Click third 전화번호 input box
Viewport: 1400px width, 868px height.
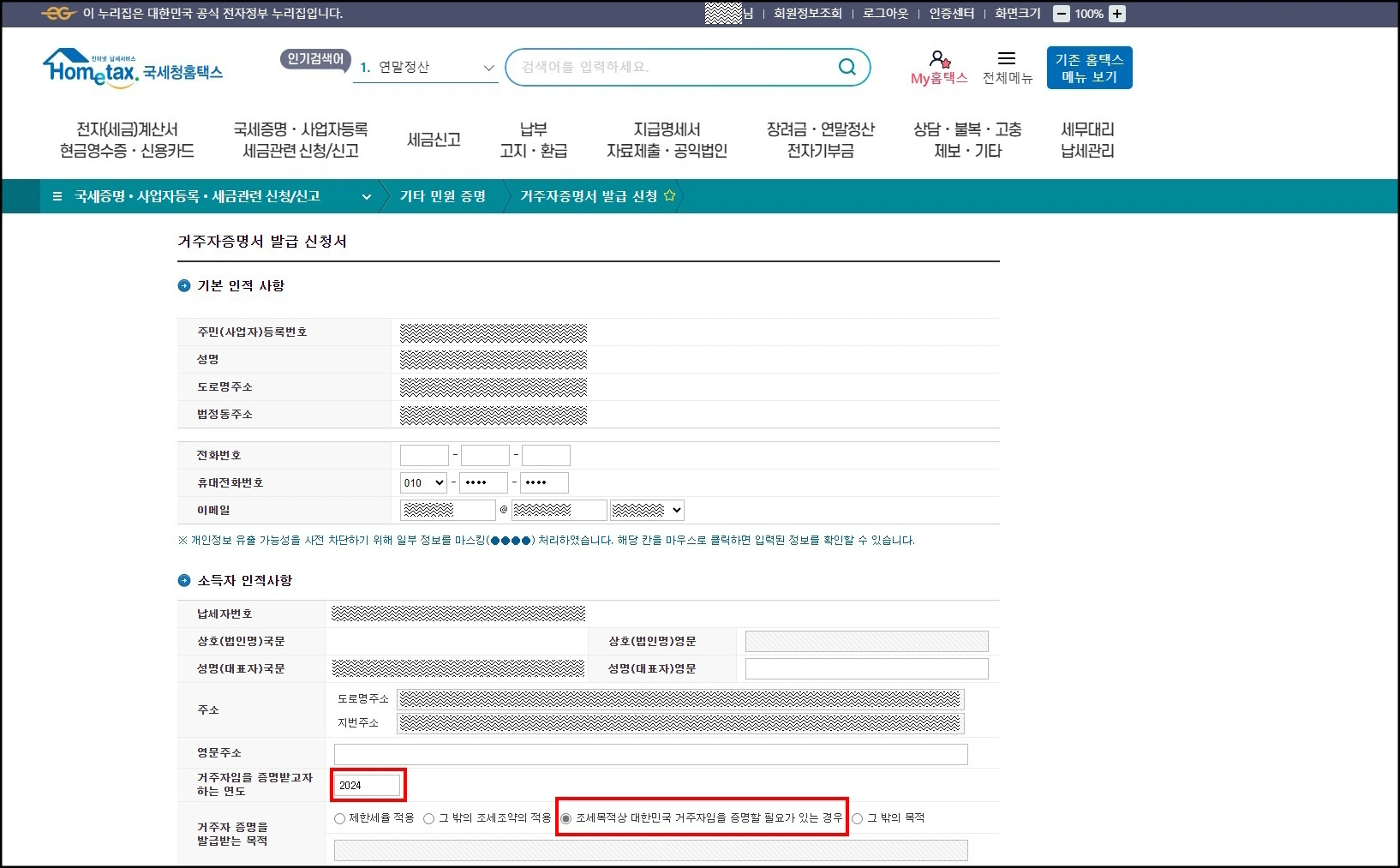[546, 455]
